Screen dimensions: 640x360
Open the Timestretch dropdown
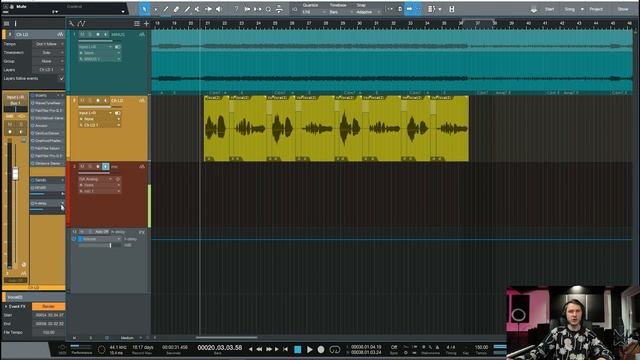(x=48, y=52)
